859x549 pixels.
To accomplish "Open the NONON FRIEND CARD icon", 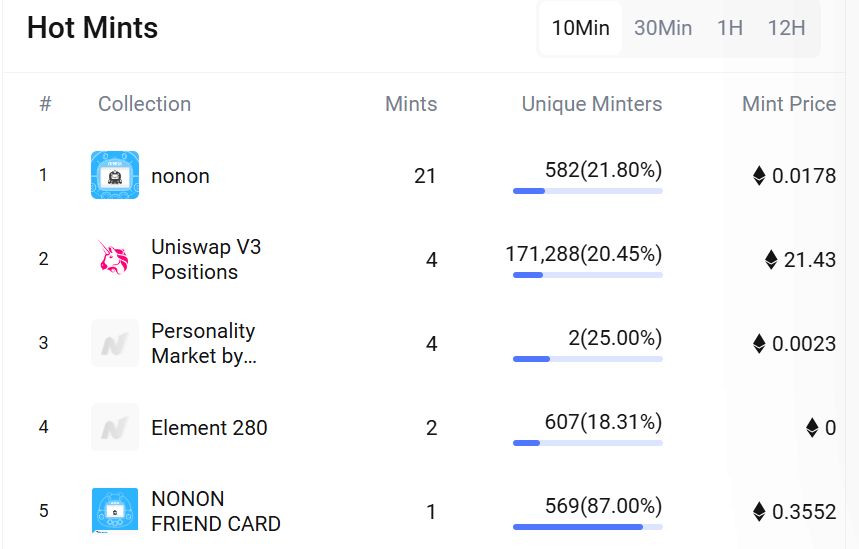I will point(115,511).
